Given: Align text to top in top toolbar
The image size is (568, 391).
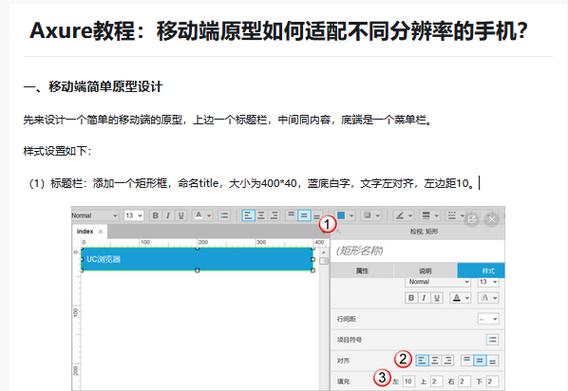Looking at the screenshot, I should [291, 215].
